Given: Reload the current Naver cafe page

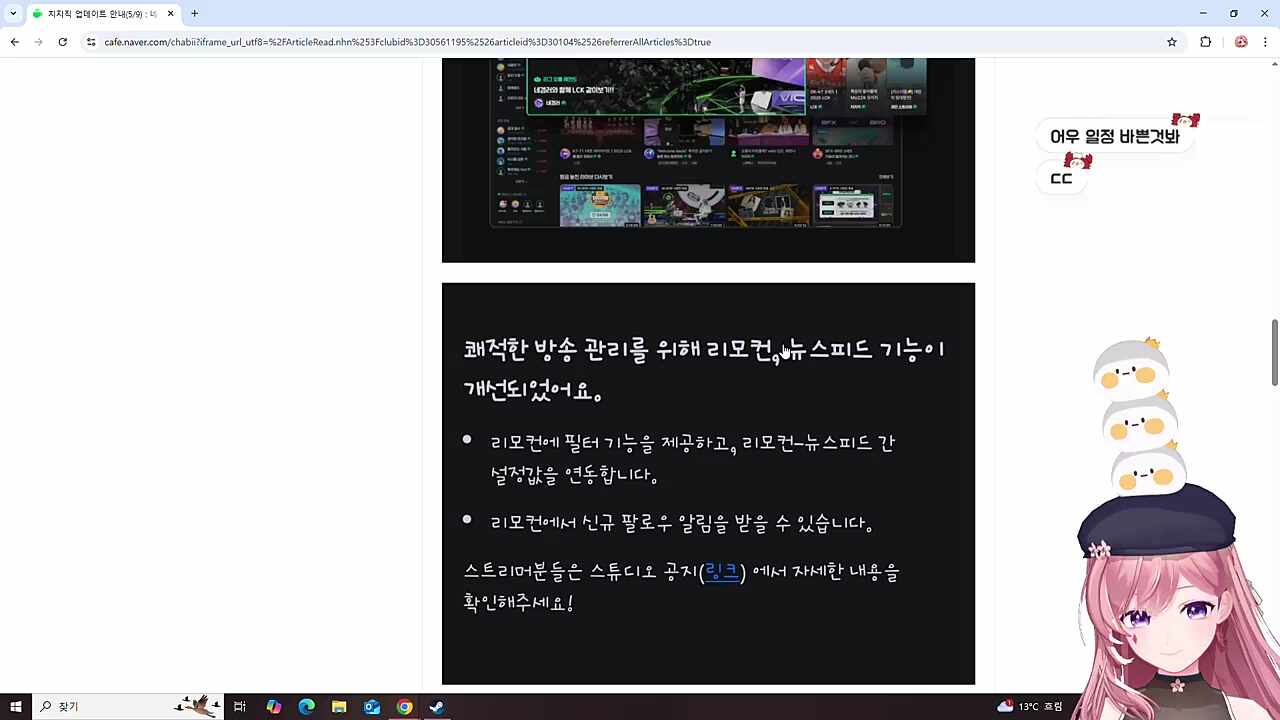Looking at the screenshot, I should click(62, 42).
